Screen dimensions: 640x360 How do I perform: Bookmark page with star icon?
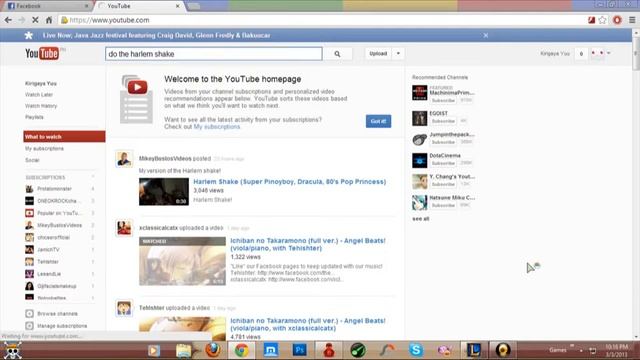click(602, 20)
